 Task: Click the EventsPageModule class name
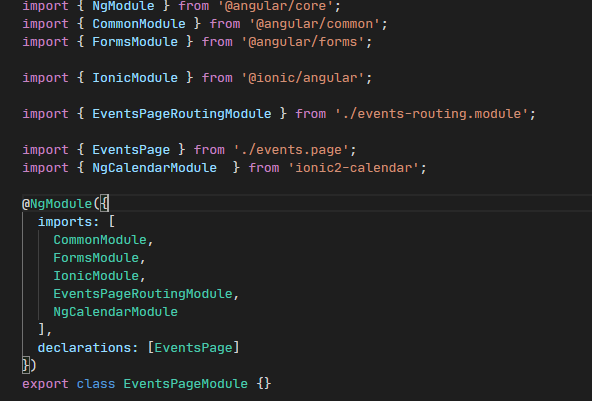(185, 384)
